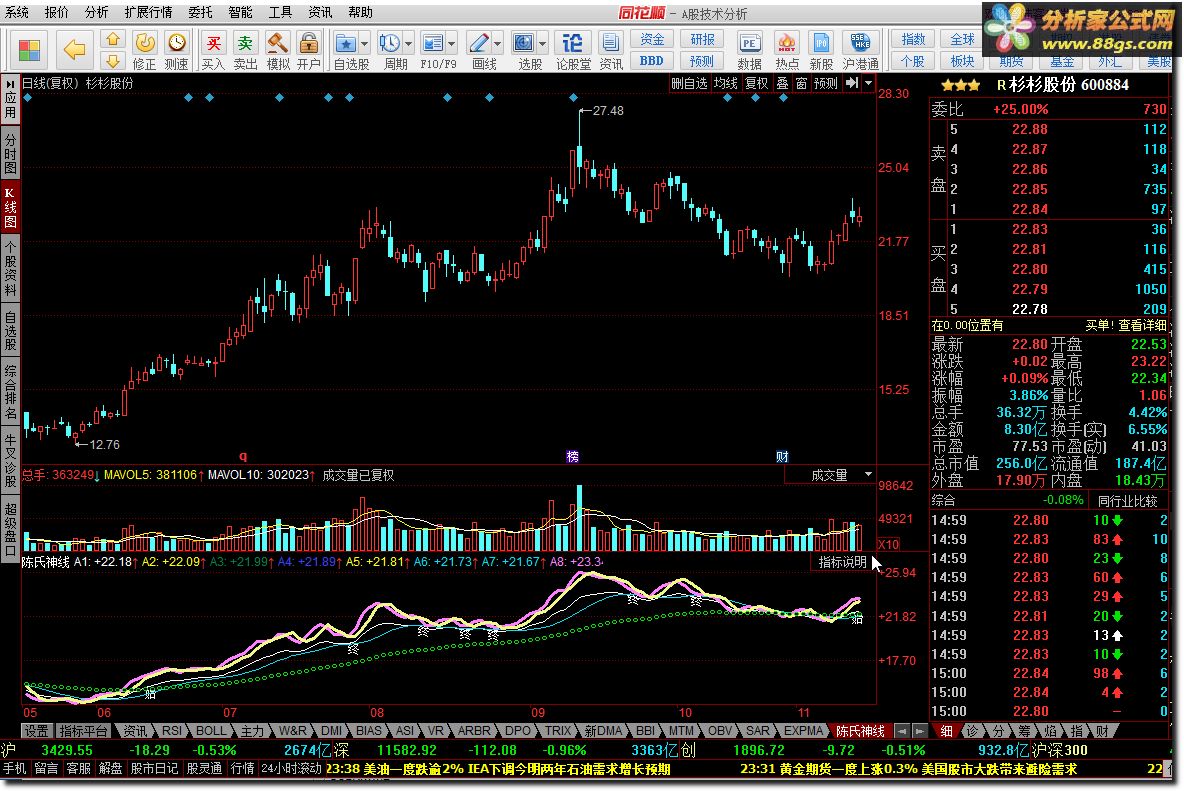
Task: Open the F10/F9 company info icon
Action: (x=433, y=43)
